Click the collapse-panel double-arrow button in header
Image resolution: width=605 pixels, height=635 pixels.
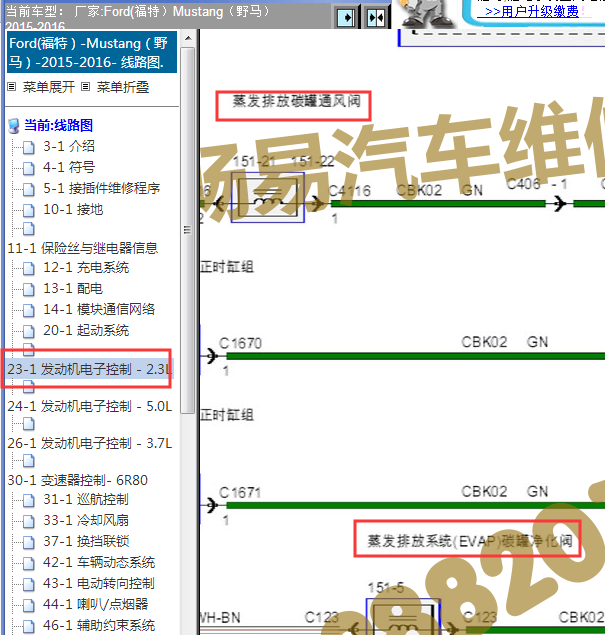pyautogui.click(x=376, y=17)
